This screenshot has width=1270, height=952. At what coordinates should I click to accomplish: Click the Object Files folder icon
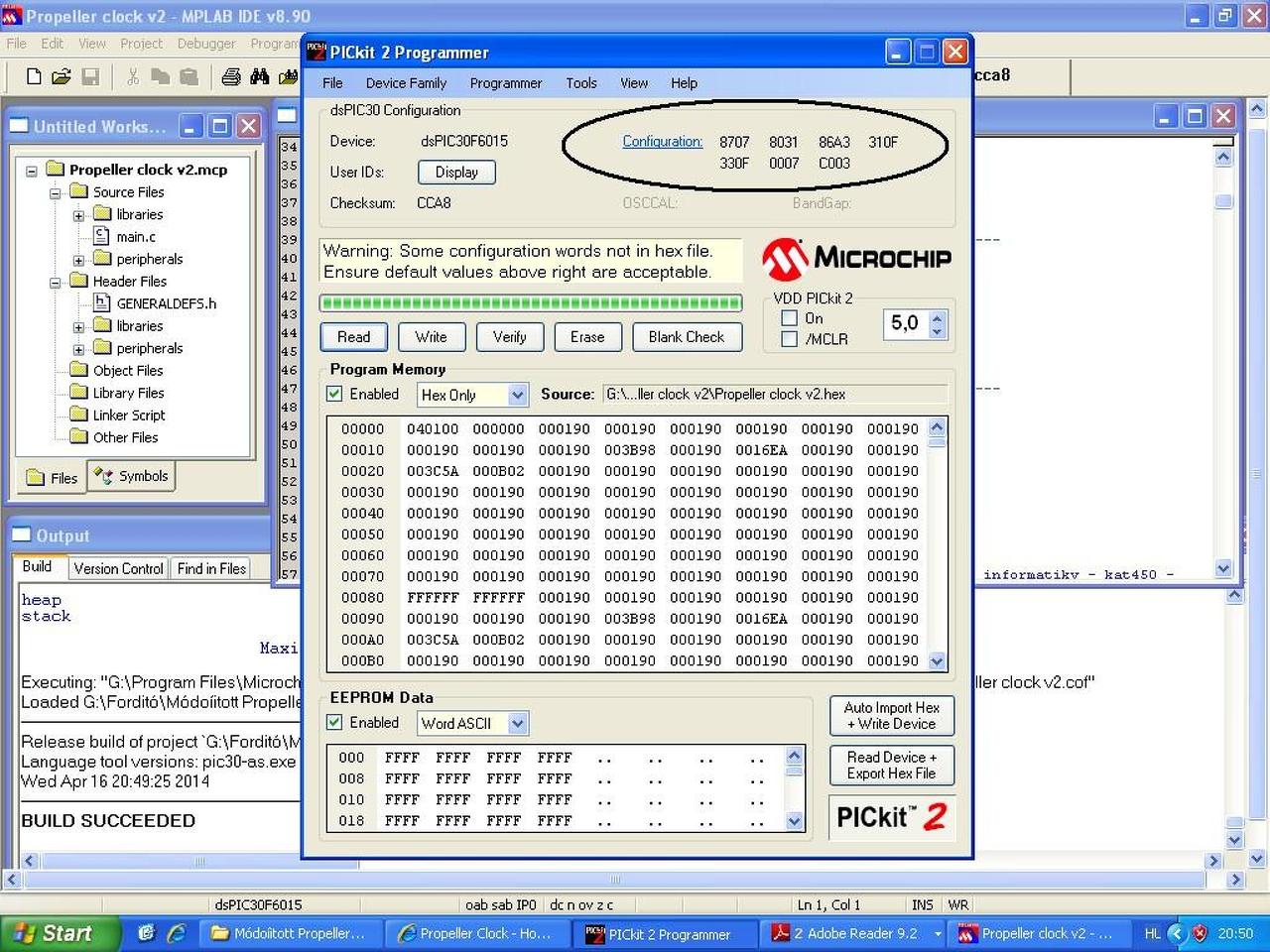point(79,370)
